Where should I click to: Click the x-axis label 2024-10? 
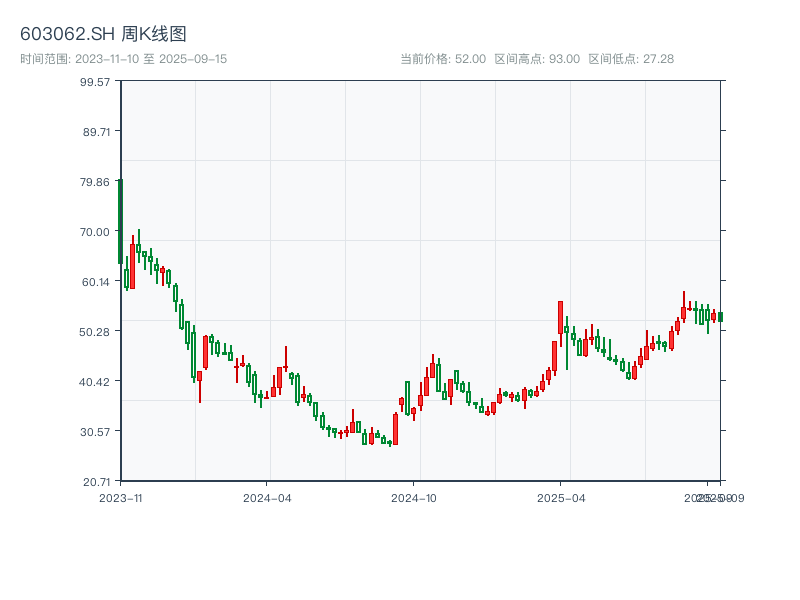click(x=414, y=498)
